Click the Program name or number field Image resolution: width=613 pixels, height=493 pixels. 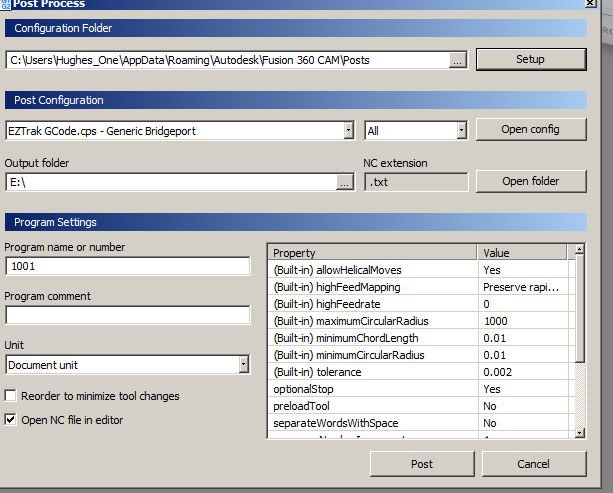click(127, 266)
